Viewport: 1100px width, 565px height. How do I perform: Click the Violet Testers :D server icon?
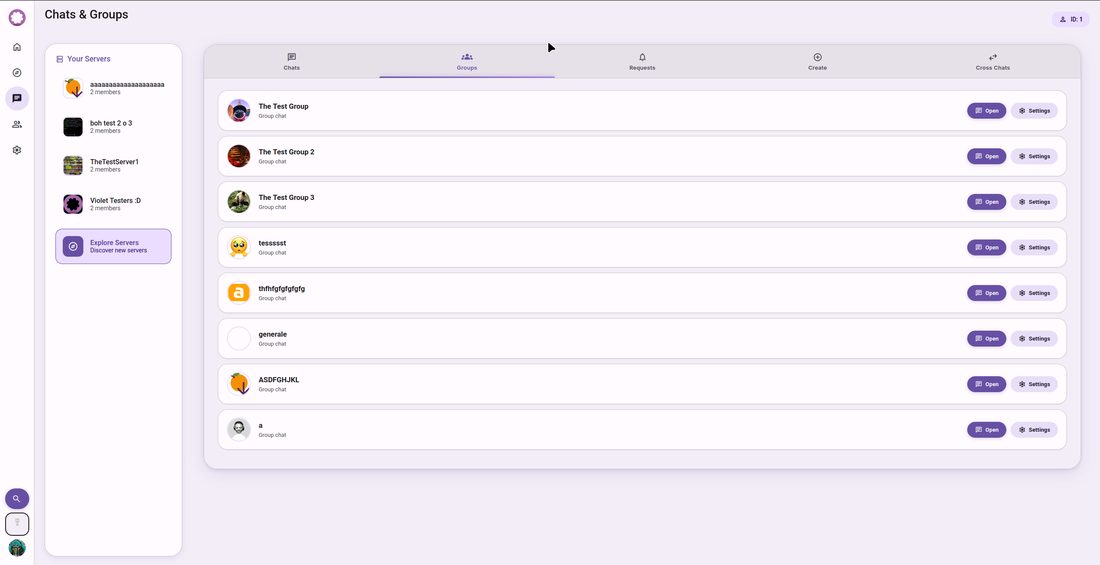(73, 204)
